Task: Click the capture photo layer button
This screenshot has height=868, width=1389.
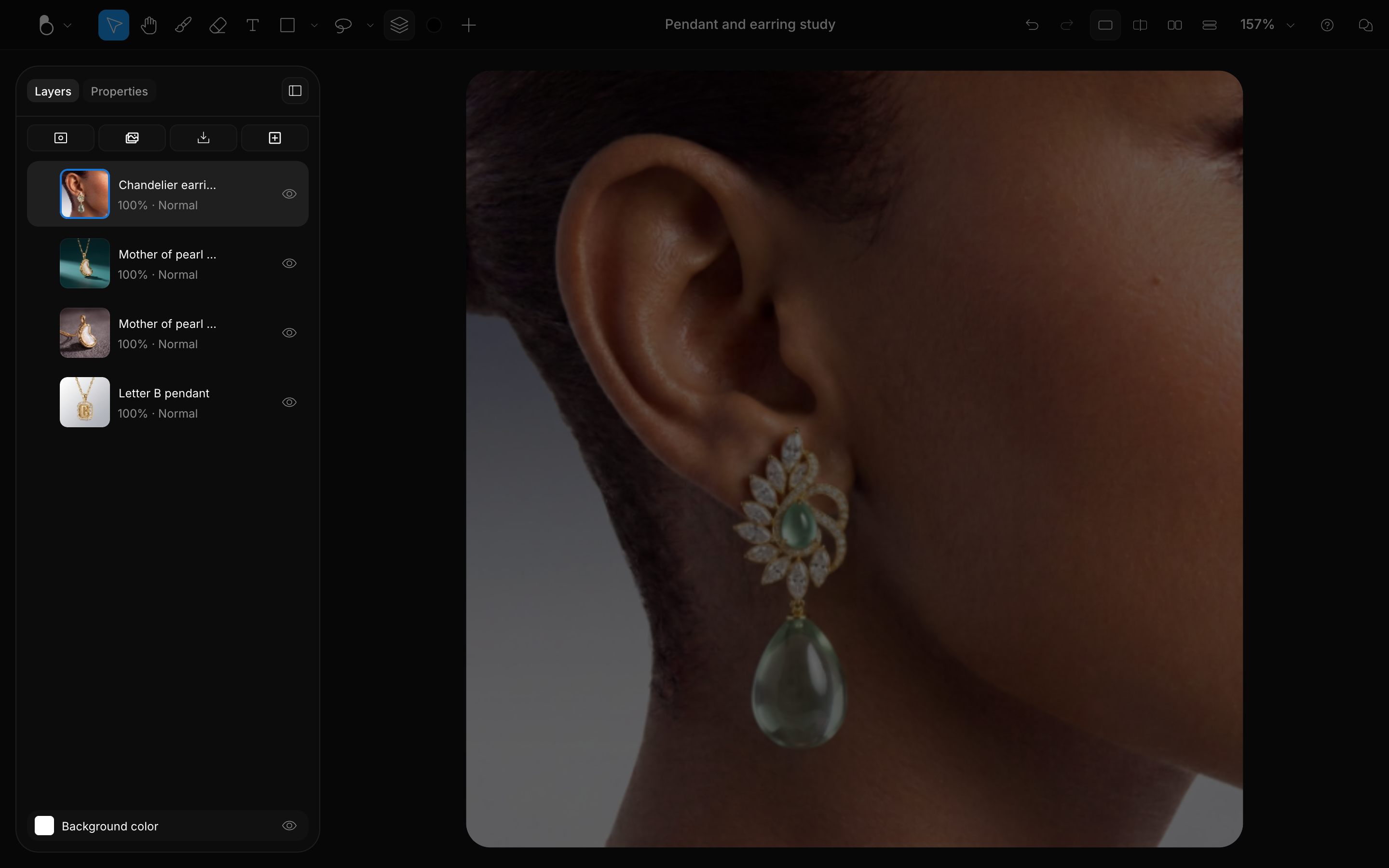Action: 61,138
